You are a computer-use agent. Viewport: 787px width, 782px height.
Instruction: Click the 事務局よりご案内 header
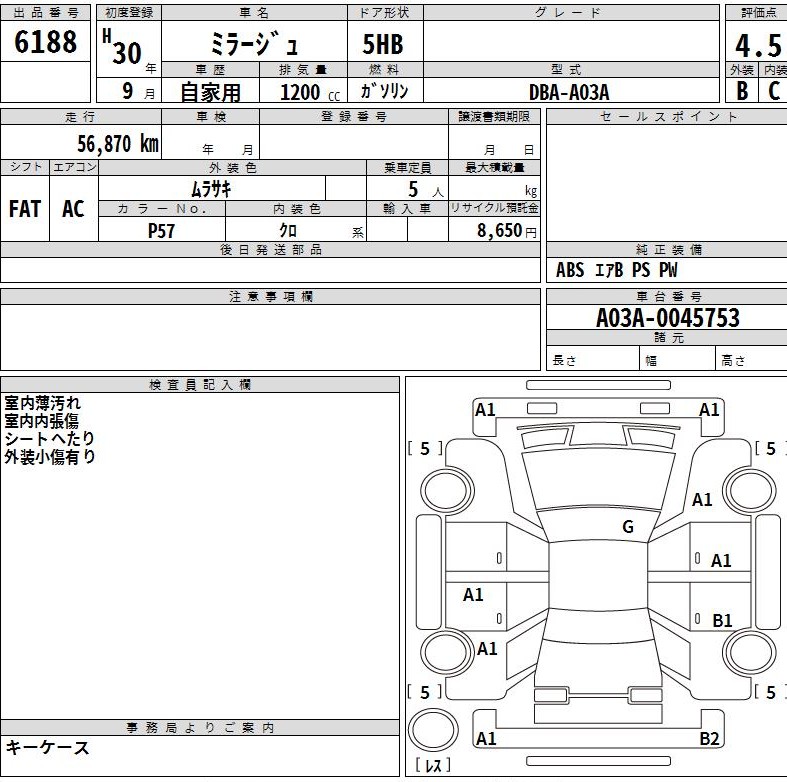(x=200, y=728)
